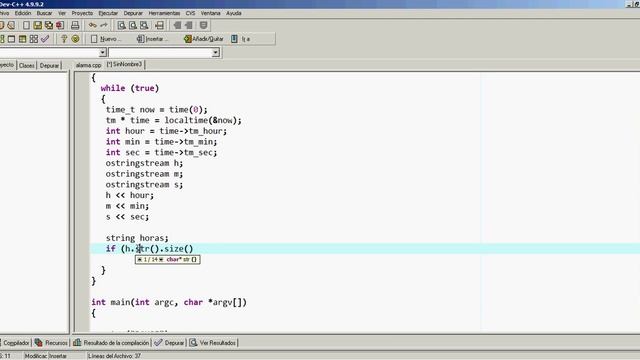Click the Redo icon
The width and height of the screenshot is (640, 360).
104,25
